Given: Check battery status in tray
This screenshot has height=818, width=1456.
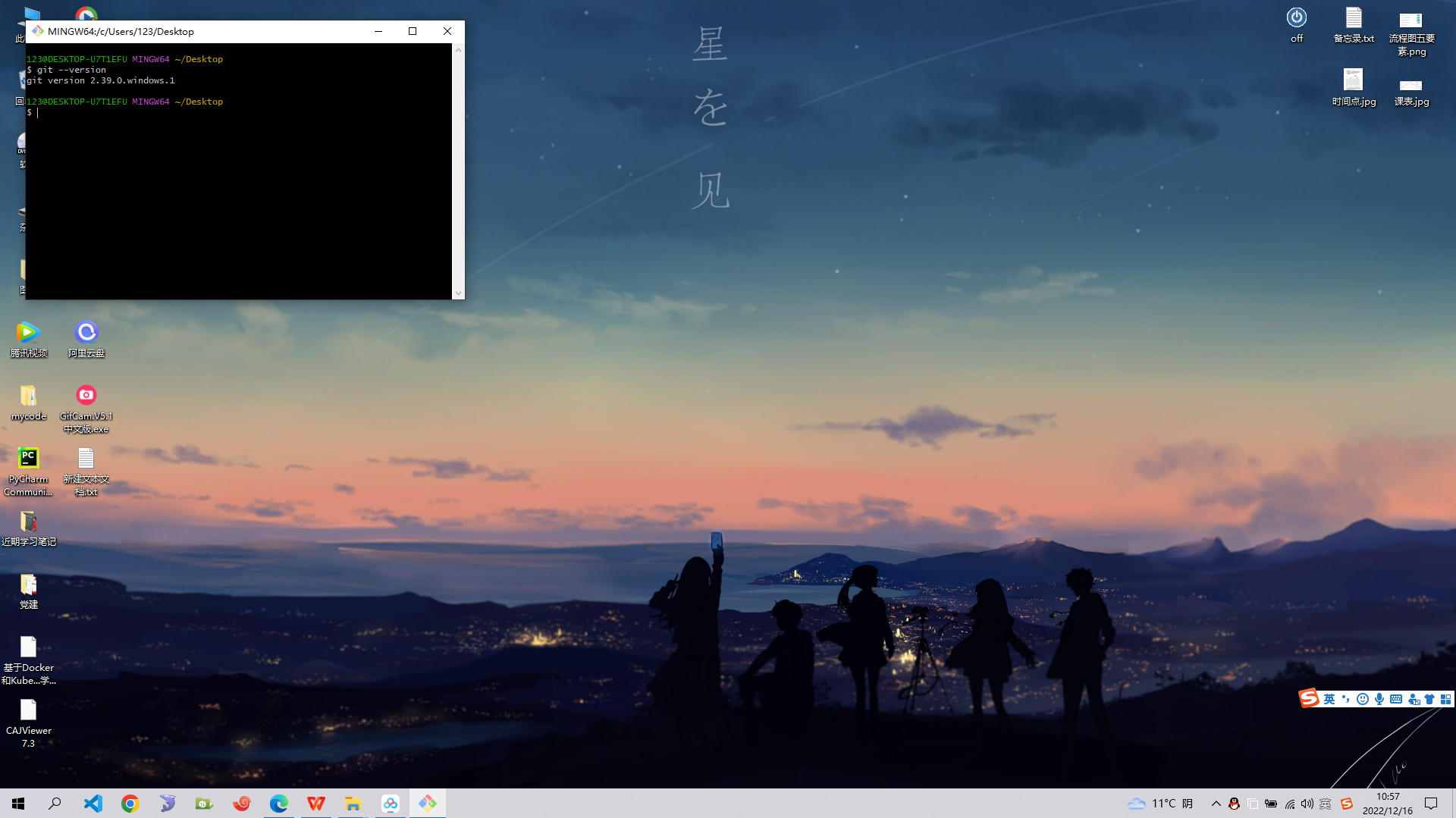Looking at the screenshot, I should (1271, 804).
